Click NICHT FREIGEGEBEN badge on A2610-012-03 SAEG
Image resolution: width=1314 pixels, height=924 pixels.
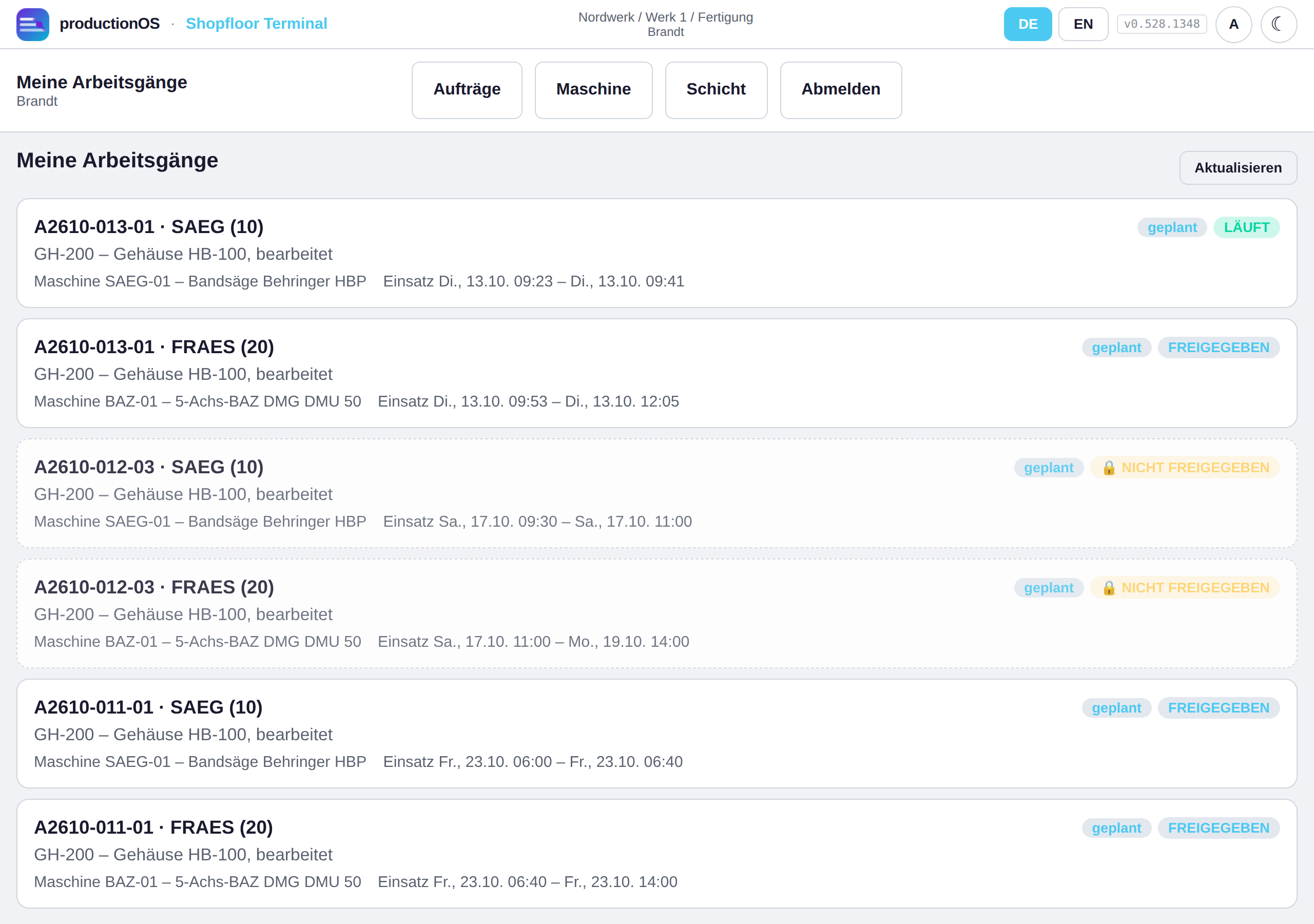pos(1185,468)
